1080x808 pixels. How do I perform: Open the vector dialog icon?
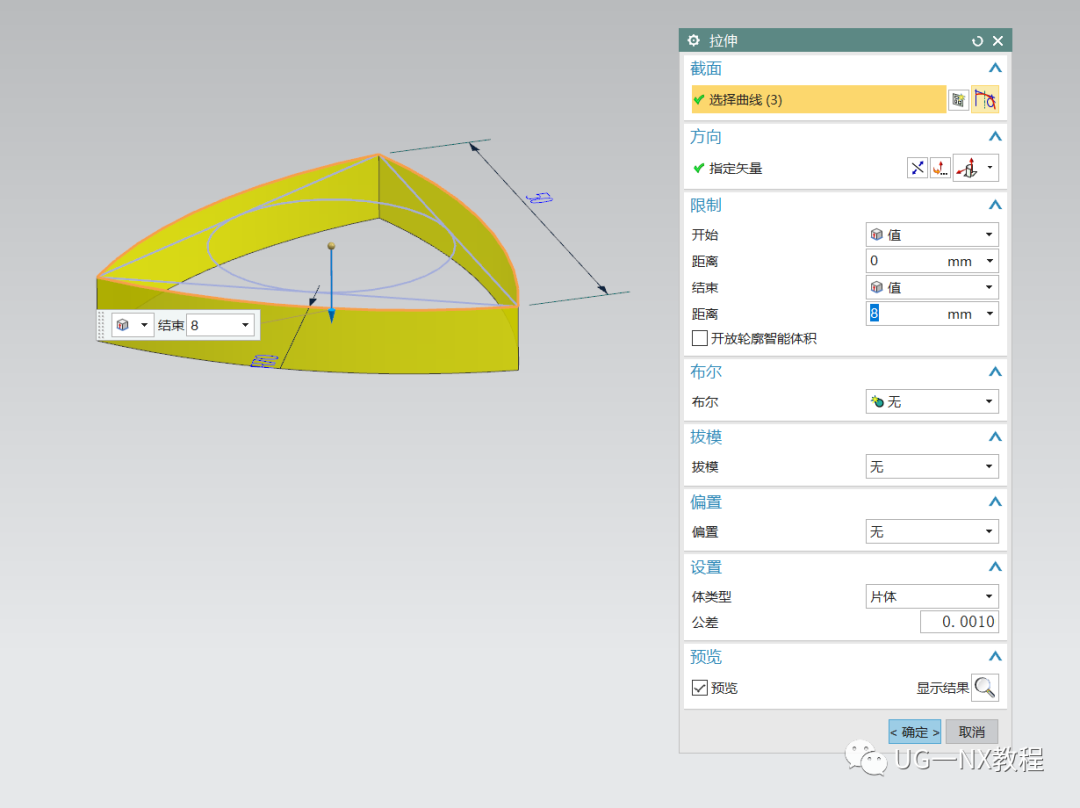click(940, 168)
